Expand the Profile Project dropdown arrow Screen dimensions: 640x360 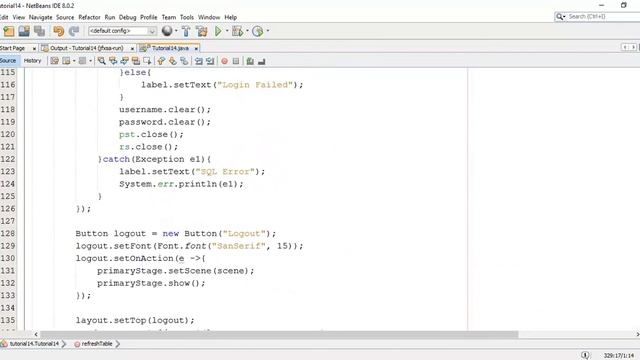tap(268, 31)
